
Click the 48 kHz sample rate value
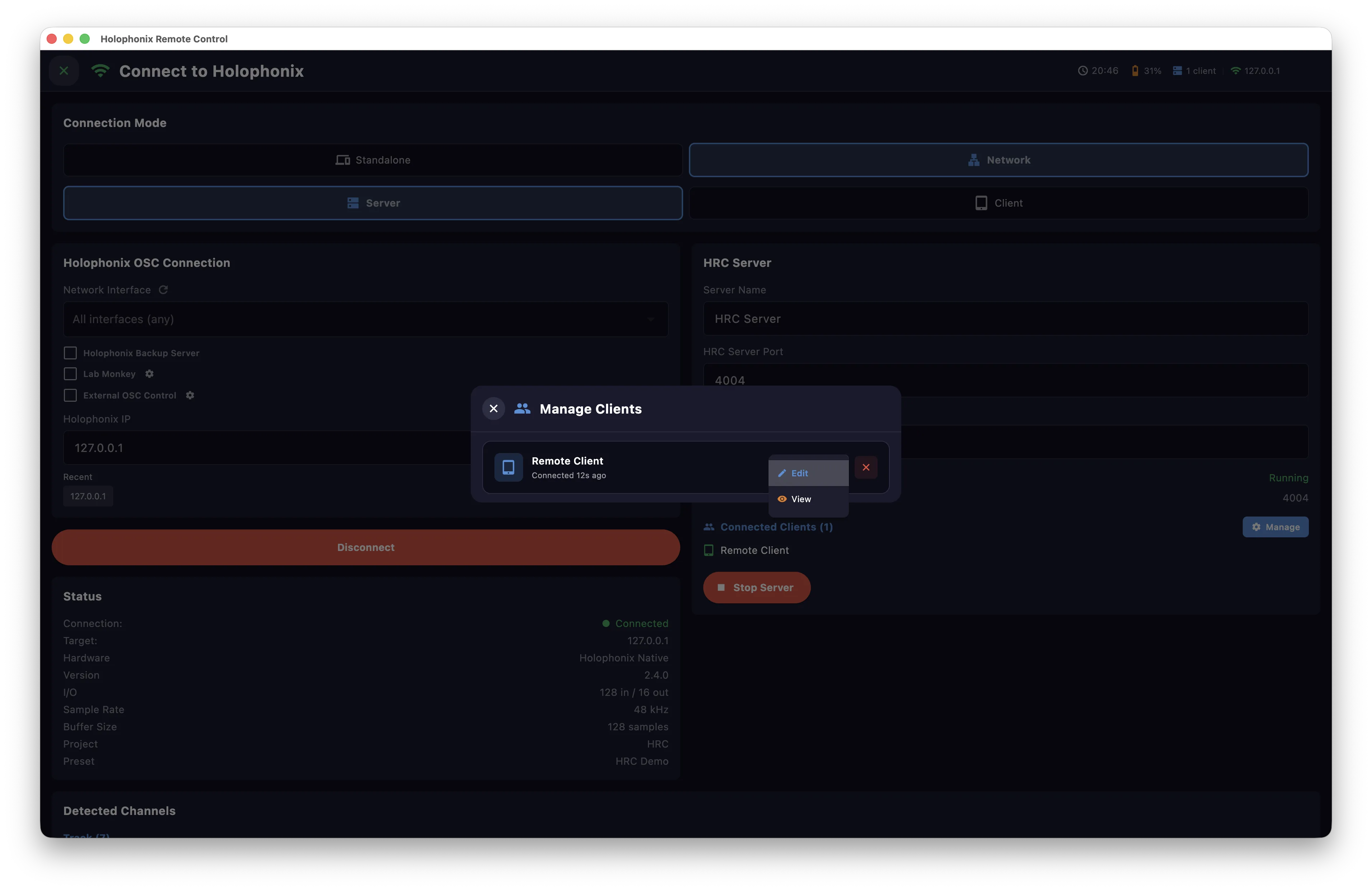click(651, 709)
